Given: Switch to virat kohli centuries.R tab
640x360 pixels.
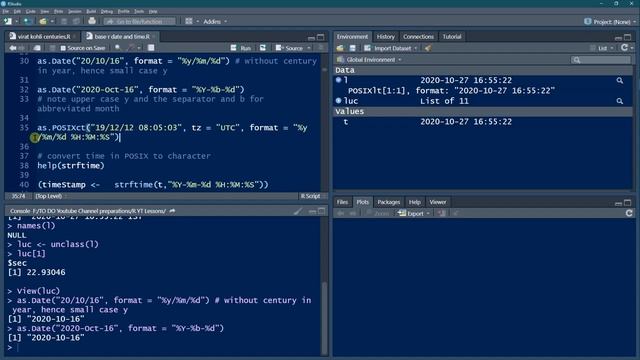Looking at the screenshot, I should pyautogui.click(x=44, y=36).
